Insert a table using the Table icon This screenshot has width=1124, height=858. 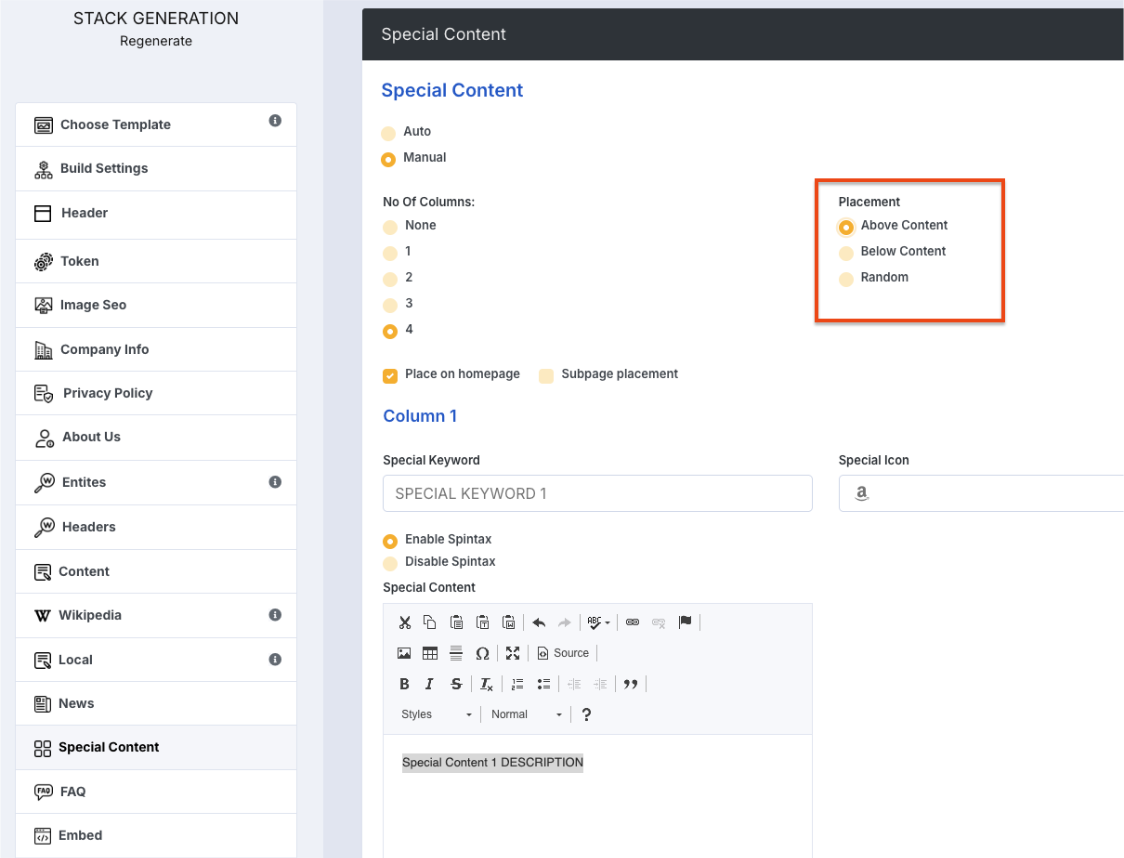click(x=430, y=653)
